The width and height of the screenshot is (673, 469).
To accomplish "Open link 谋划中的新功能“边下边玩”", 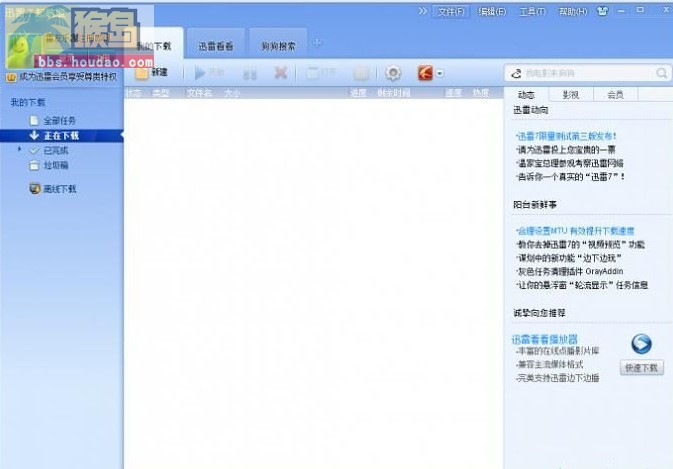I will [569, 258].
